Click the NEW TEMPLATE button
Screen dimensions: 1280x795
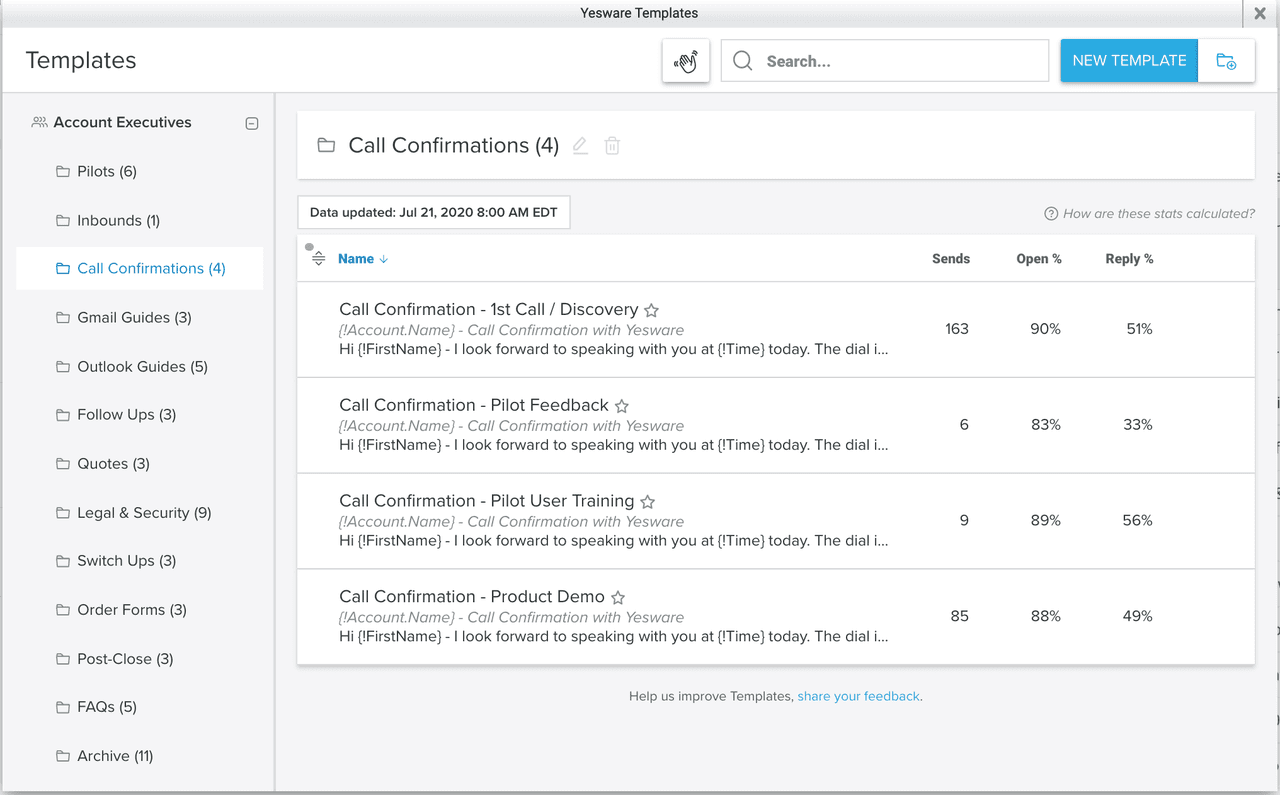click(1128, 60)
